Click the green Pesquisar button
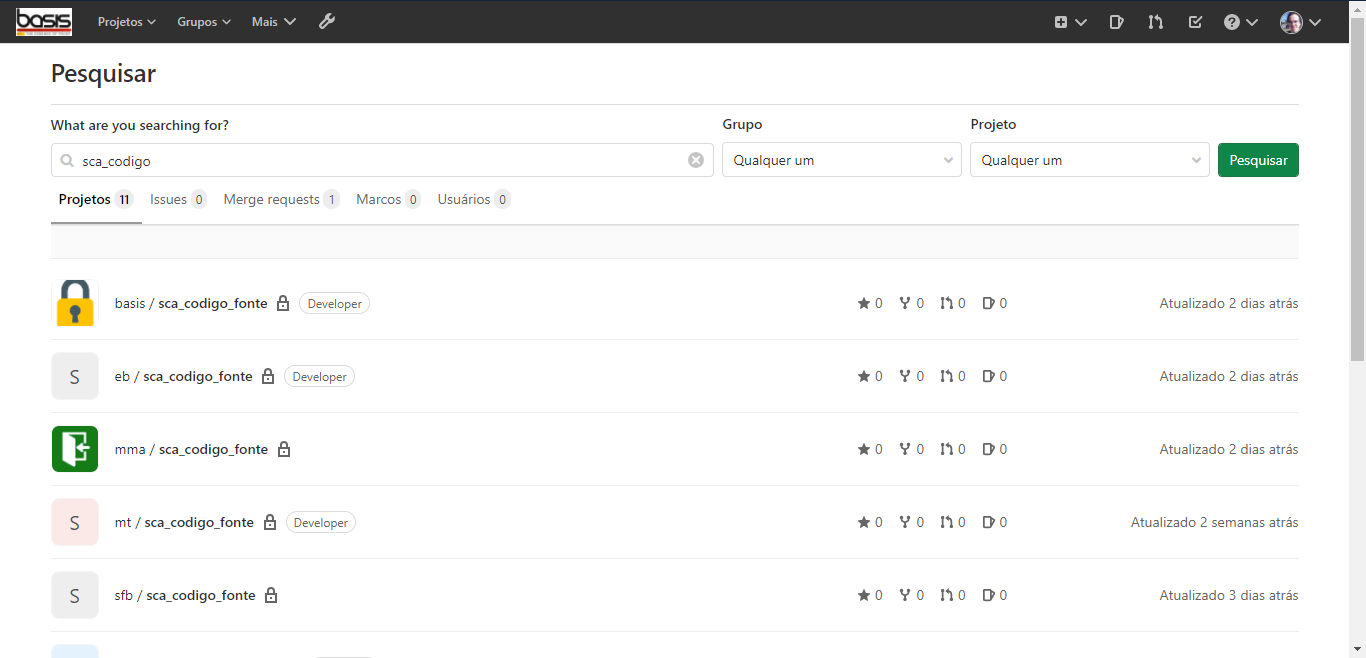1366x658 pixels. (1258, 159)
